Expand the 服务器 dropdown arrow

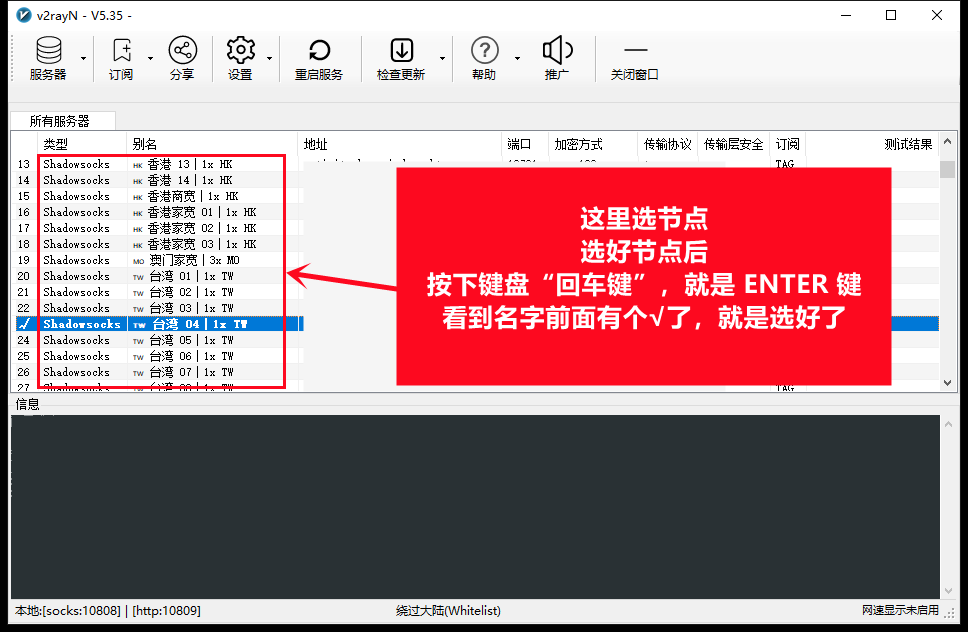click(83, 59)
